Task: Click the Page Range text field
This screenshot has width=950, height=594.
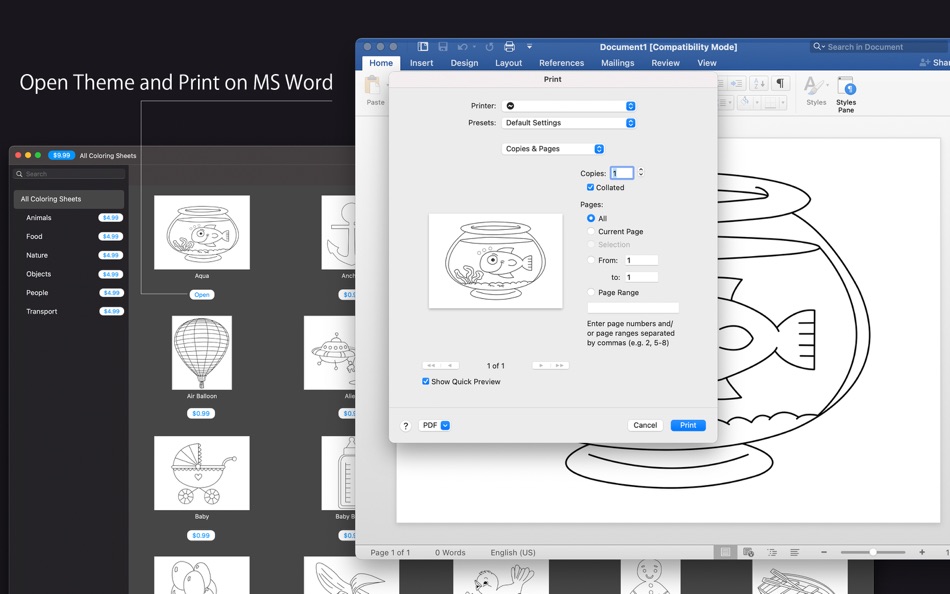Action: (x=633, y=307)
